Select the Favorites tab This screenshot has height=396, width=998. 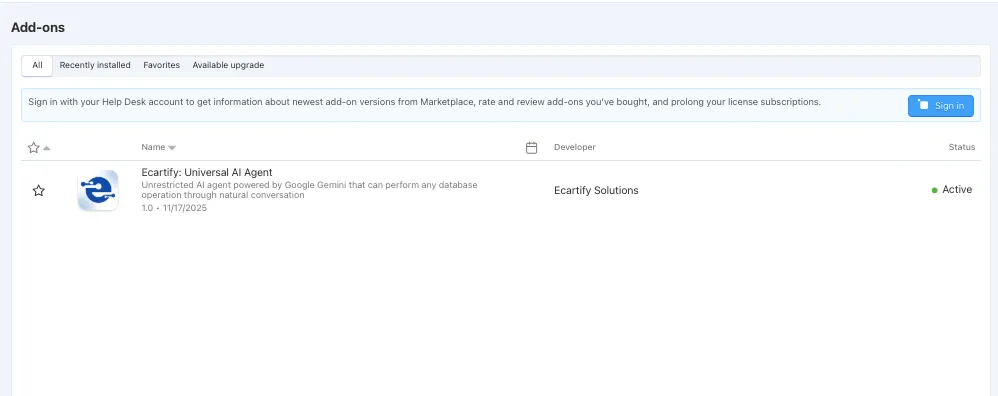(x=162, y=66)
